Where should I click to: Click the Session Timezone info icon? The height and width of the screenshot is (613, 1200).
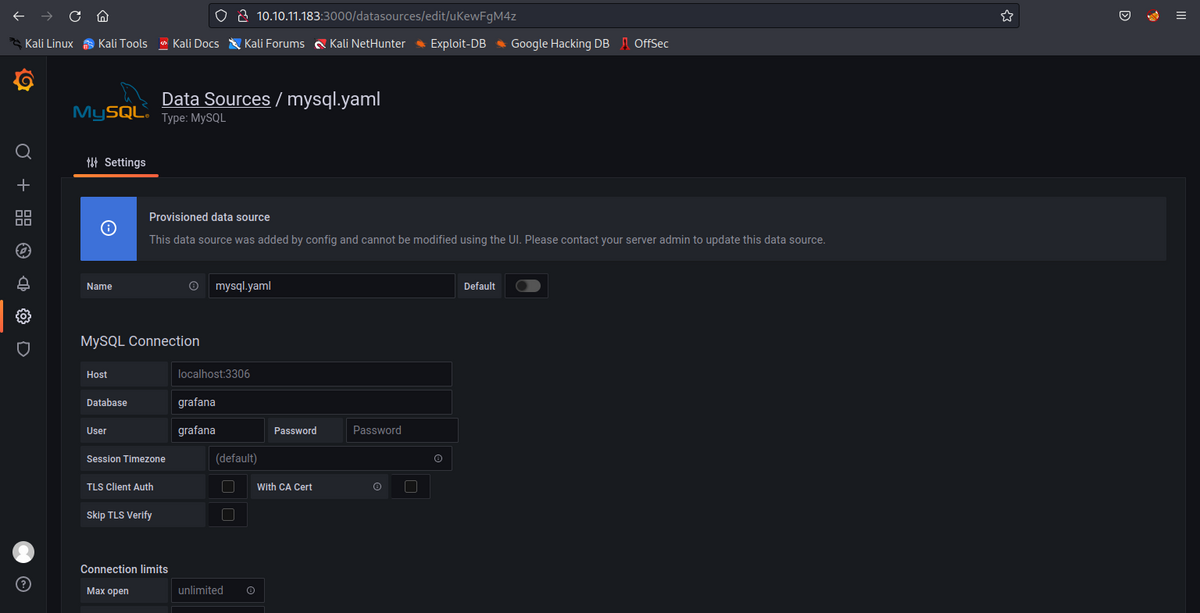(x=438, y=458)
